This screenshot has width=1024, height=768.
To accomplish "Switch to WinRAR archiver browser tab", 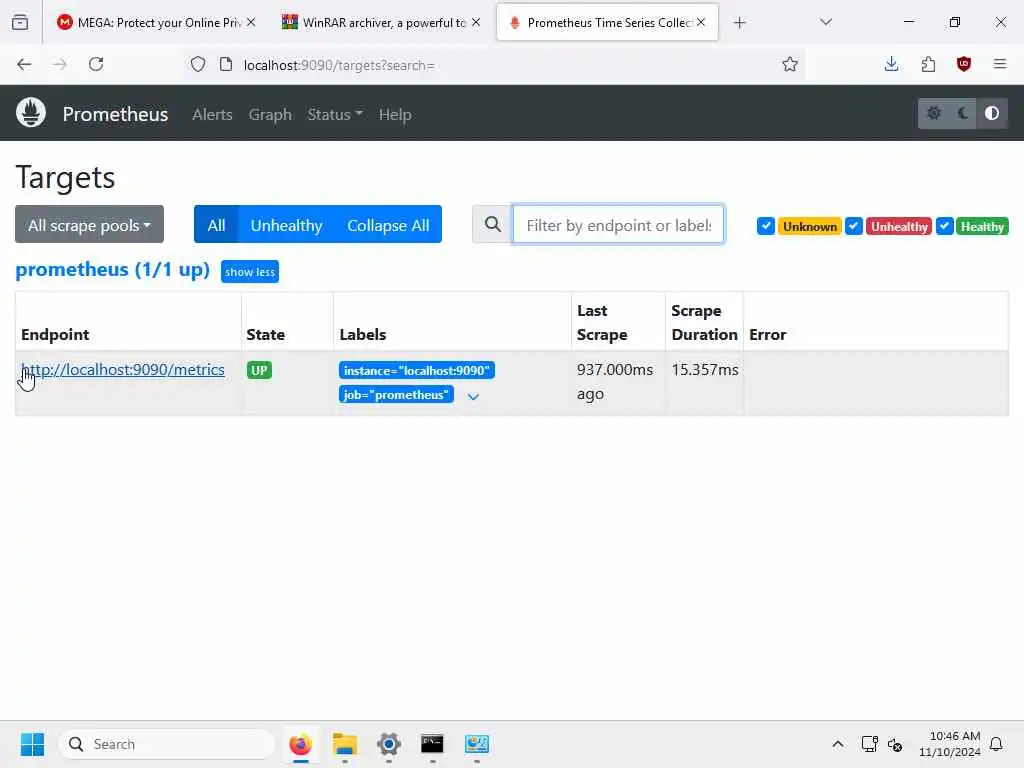I will click(x=382, y=22).
